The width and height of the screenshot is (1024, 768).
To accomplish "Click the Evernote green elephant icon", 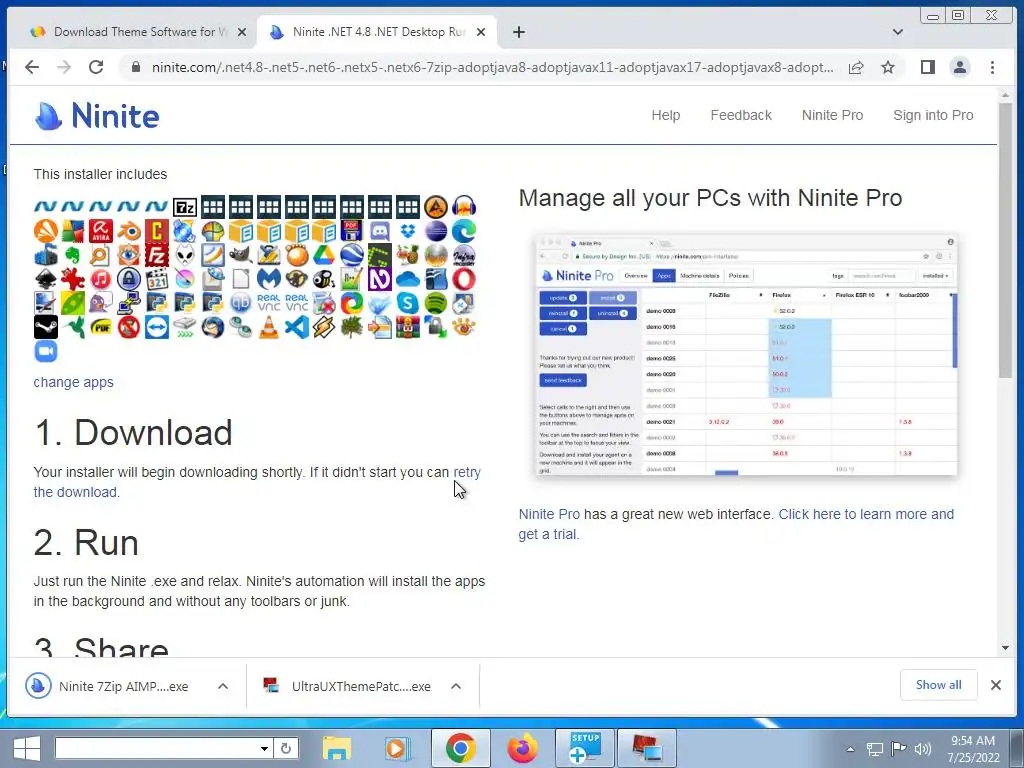I will click(x=73, y=255).
